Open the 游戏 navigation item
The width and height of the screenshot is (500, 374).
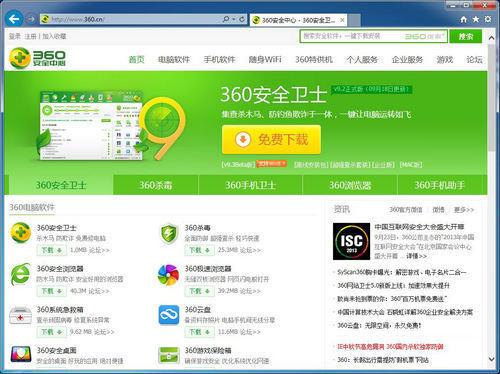445,60
